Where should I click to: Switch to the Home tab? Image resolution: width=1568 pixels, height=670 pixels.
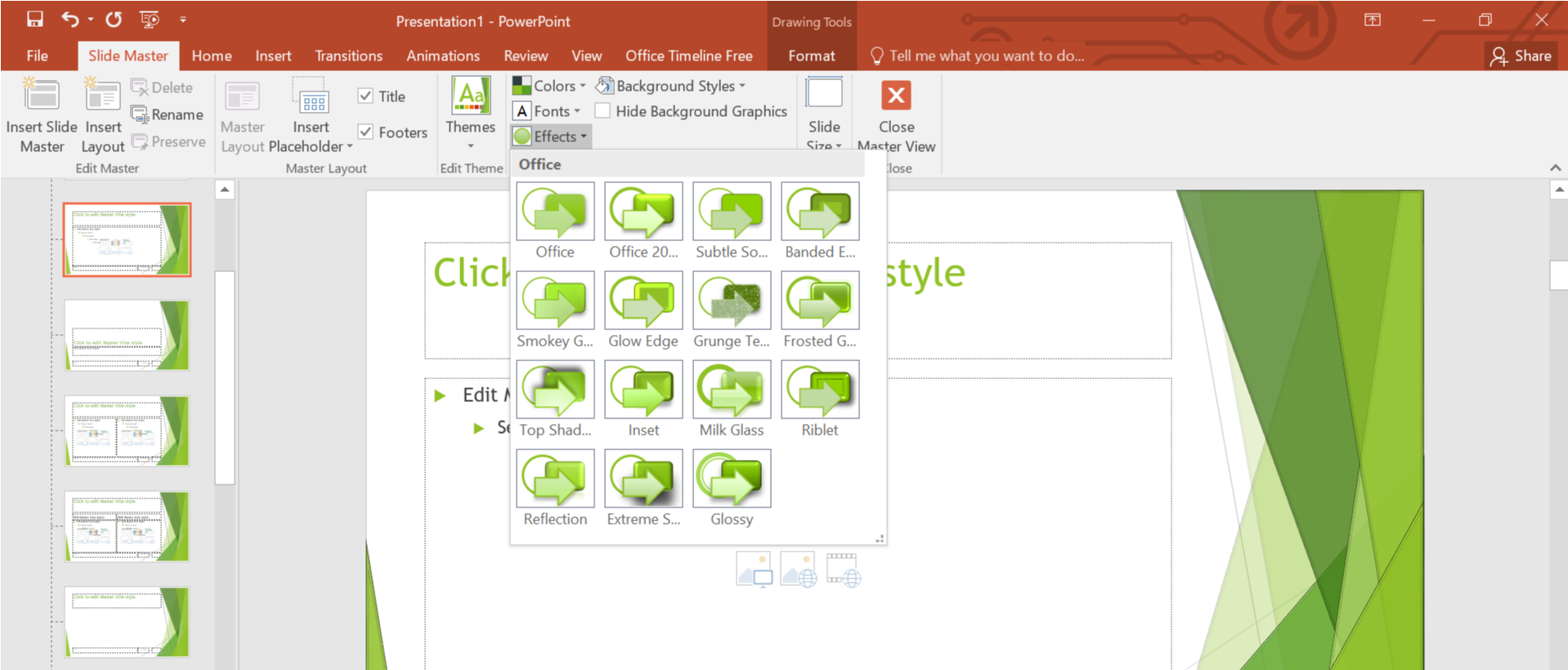[212, 56]
